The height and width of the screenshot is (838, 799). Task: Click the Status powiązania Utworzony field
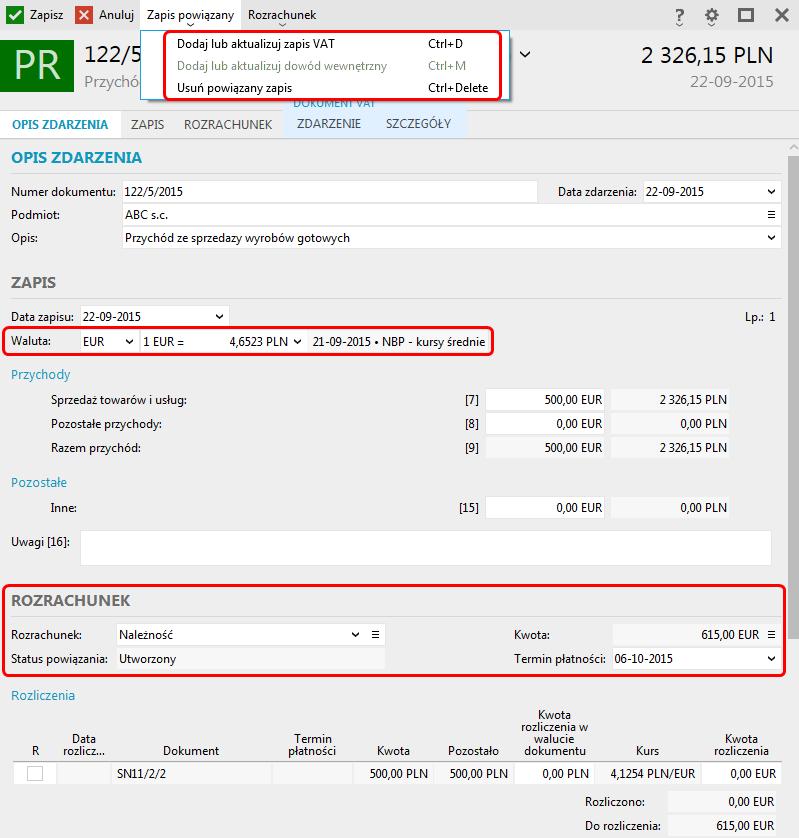(x=251, y=659)
